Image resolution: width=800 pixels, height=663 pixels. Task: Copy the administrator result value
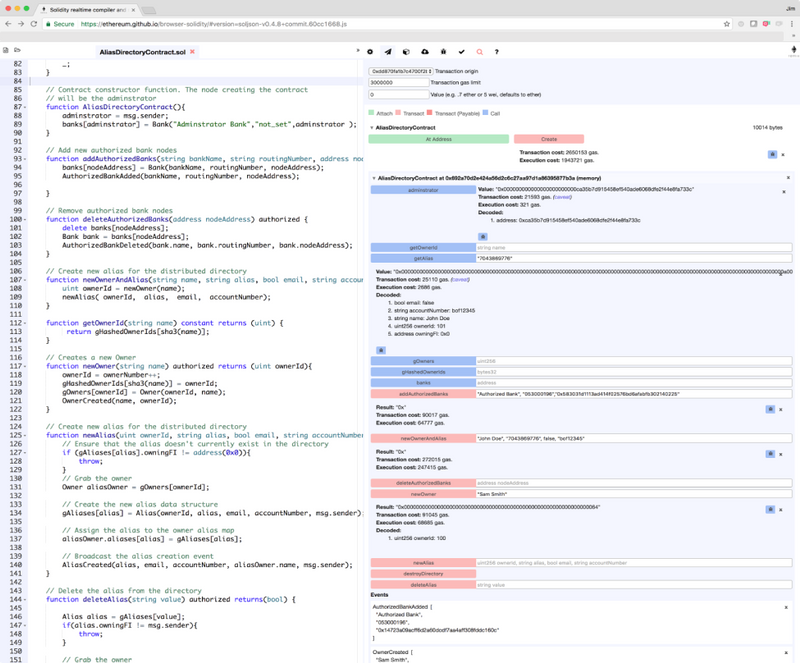click(x=483, y=237)
